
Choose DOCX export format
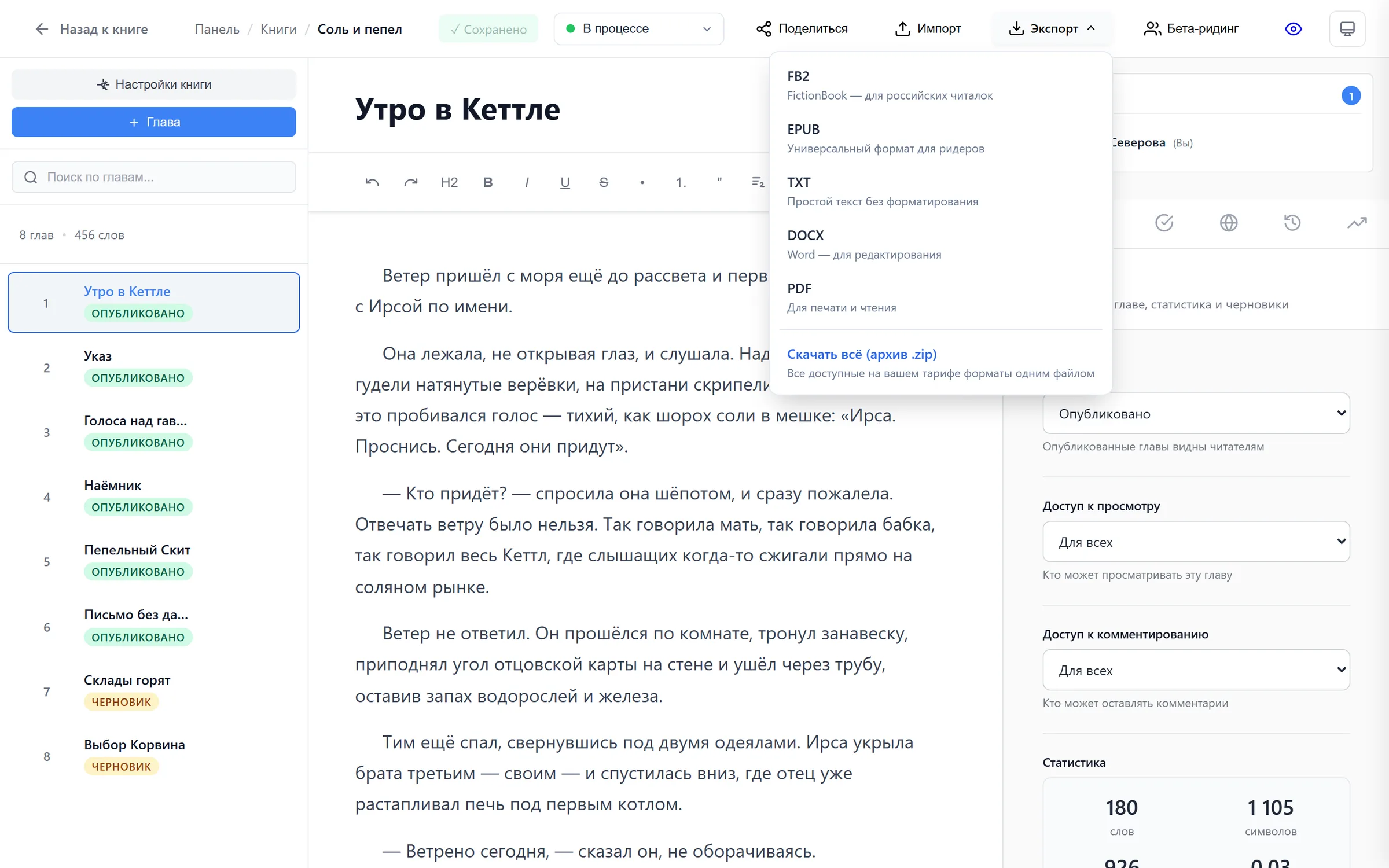[x=940, y=245]
